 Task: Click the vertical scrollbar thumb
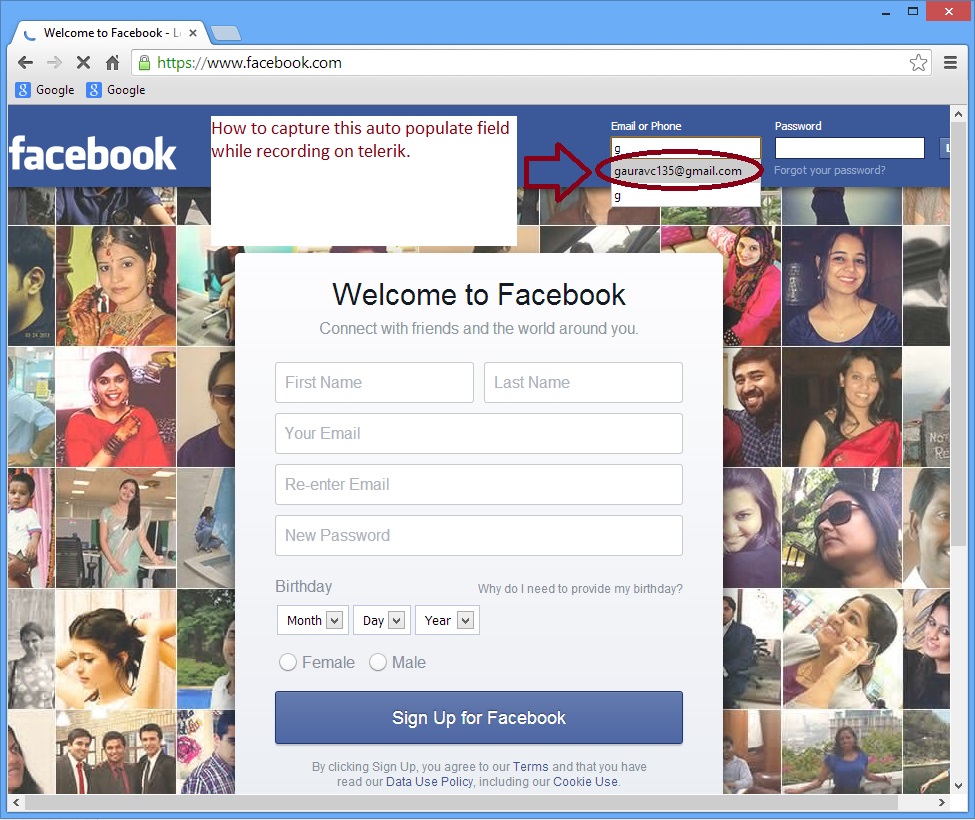click(958, 334)
